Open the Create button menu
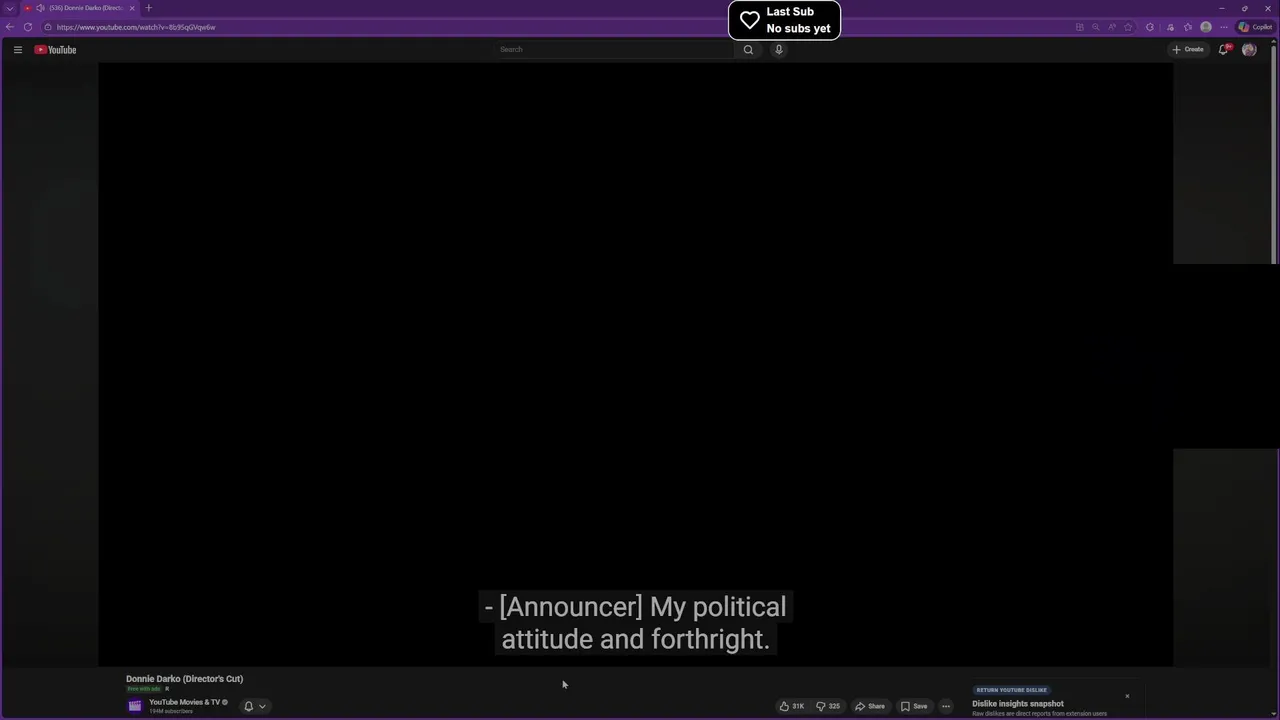This screenshot has width=1280, height=720. click(x=1189, y=49)
